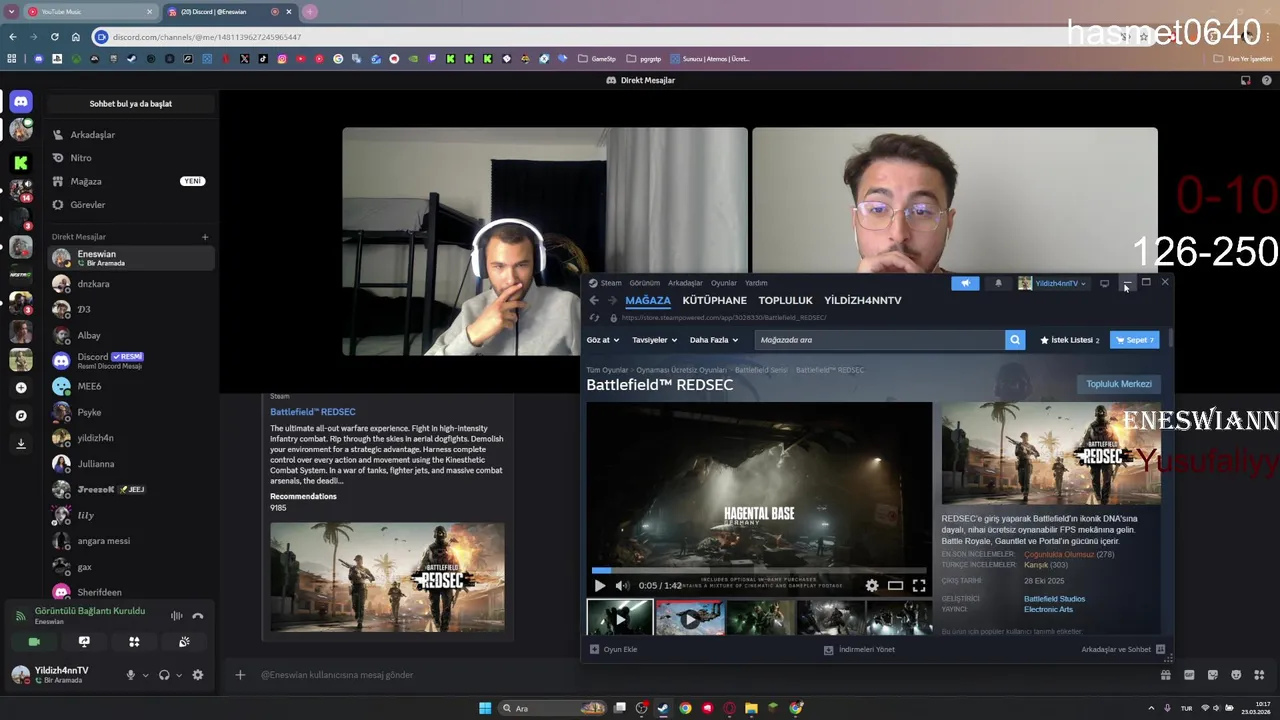The height and width of the screenshot is (720, 1280).
Task: Toggle Steam trailer fullscreen
Action: coord(918,586)
